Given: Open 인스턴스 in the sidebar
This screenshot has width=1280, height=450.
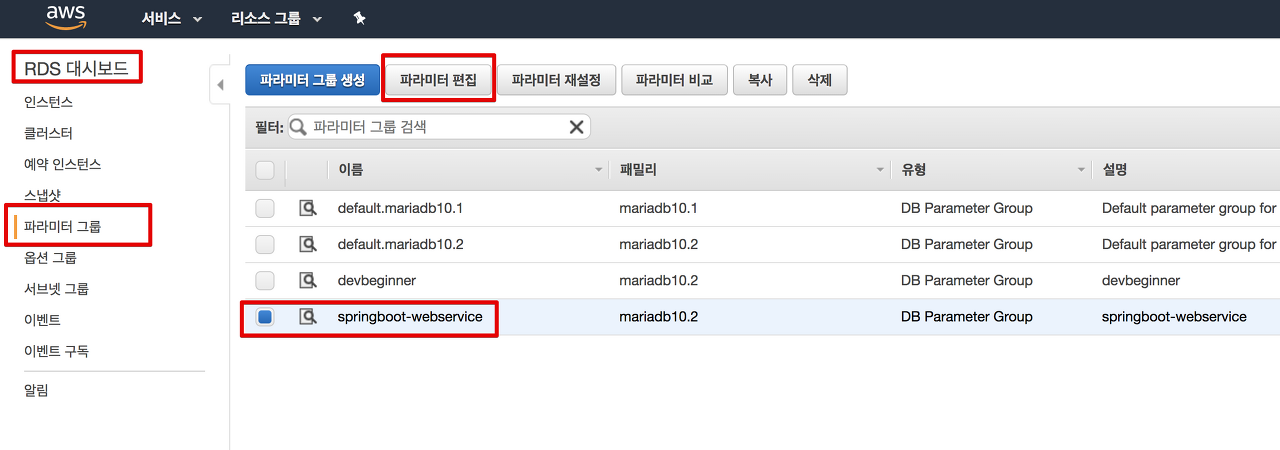Looking at the screenshot, I should pyautogui.click(x=48, y=102).
